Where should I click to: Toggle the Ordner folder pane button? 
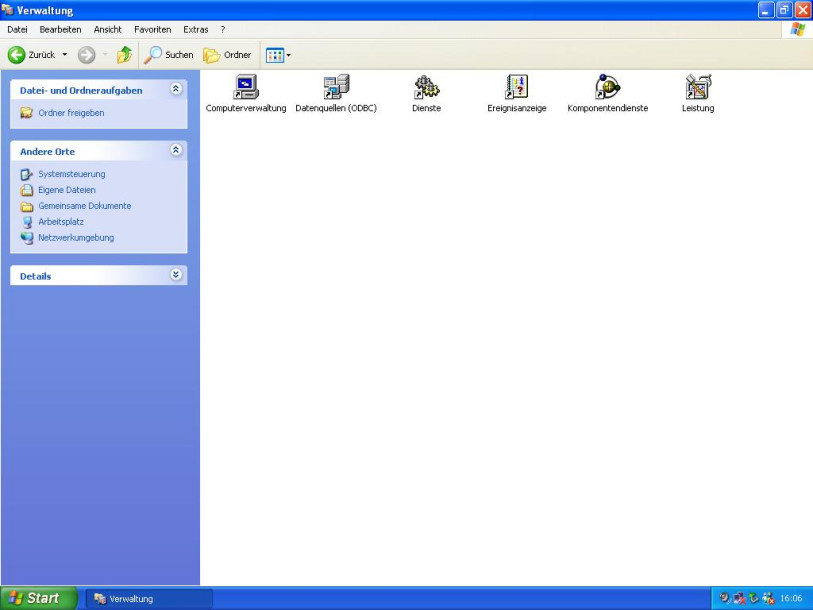tap(227, 55)
